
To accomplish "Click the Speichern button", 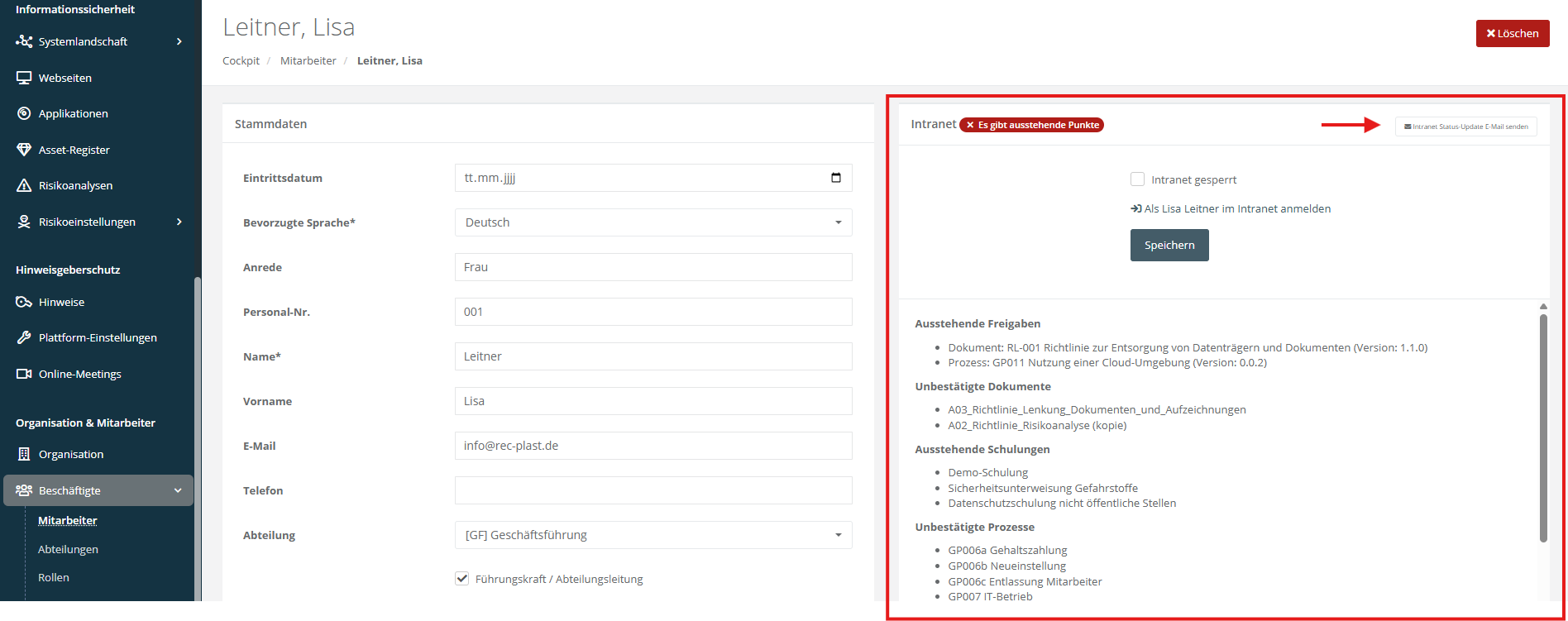I will (1169, 246).
